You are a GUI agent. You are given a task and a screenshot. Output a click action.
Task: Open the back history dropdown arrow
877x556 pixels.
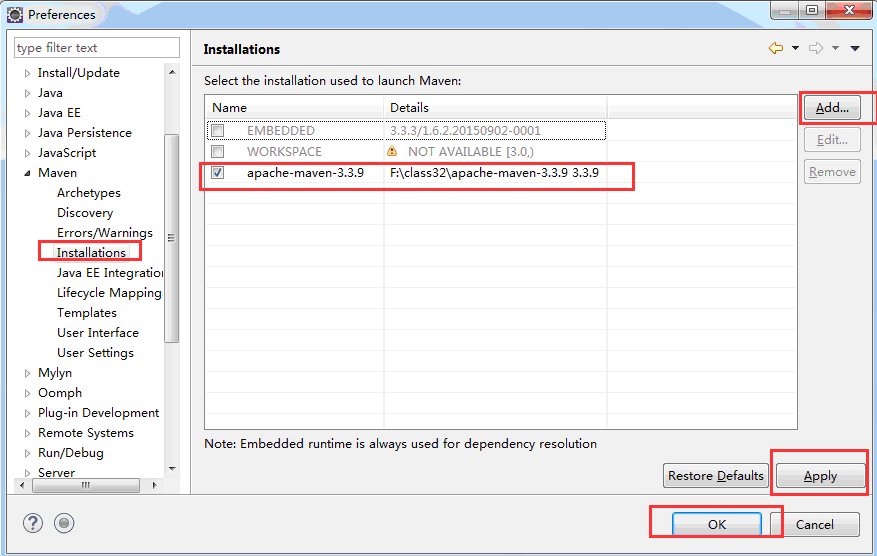[x=795, y=48]
